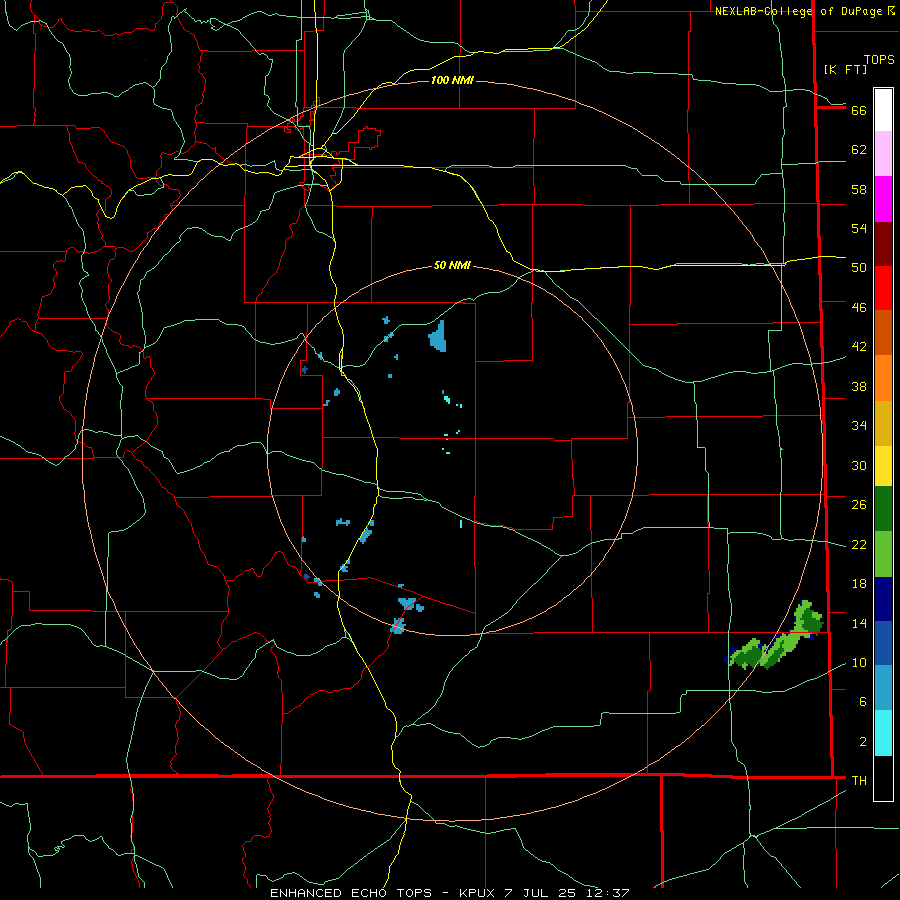Click the '10' legend value

click(x=859, y=662)
